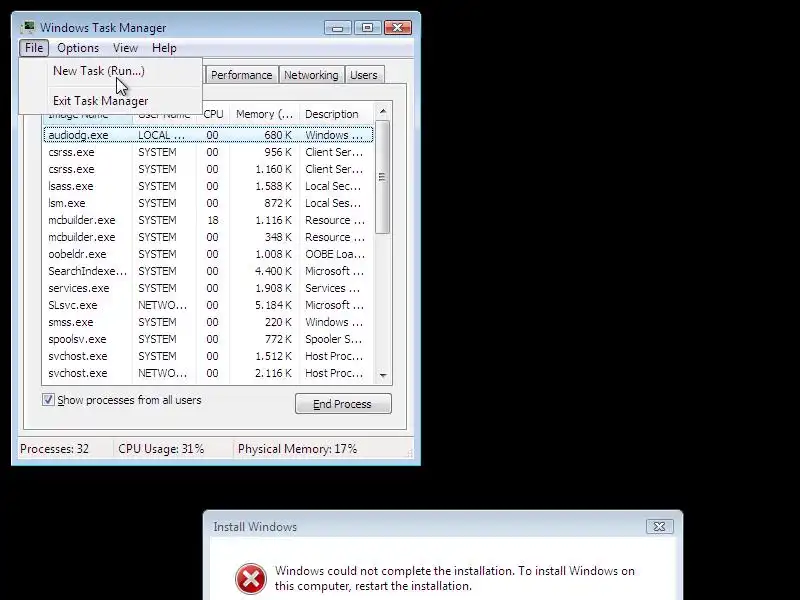Select mcbuilder.exe row using 348 K
The height and width of the screenshot is (600, 800).
(208, 237)
